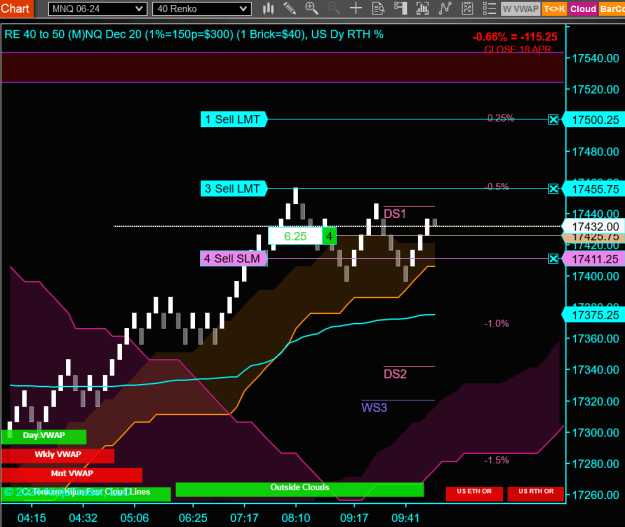Click the US ETH OR red button
625x527 pixels.
pos(474,494)
